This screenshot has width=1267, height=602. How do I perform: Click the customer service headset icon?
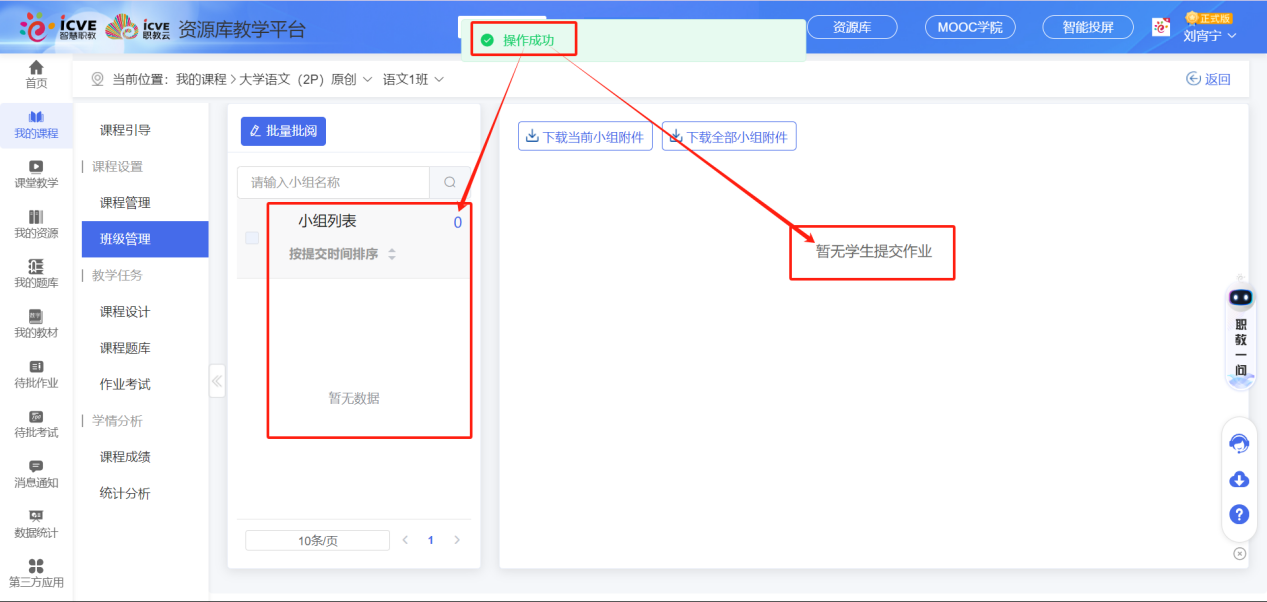[1238, 443]
